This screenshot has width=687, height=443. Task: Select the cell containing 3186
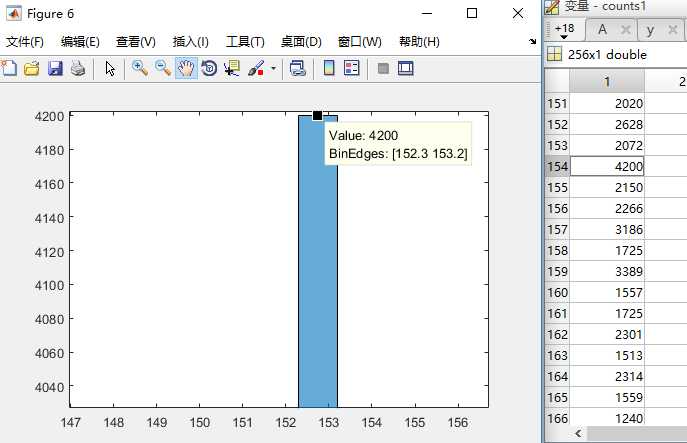tap(607, 230)
